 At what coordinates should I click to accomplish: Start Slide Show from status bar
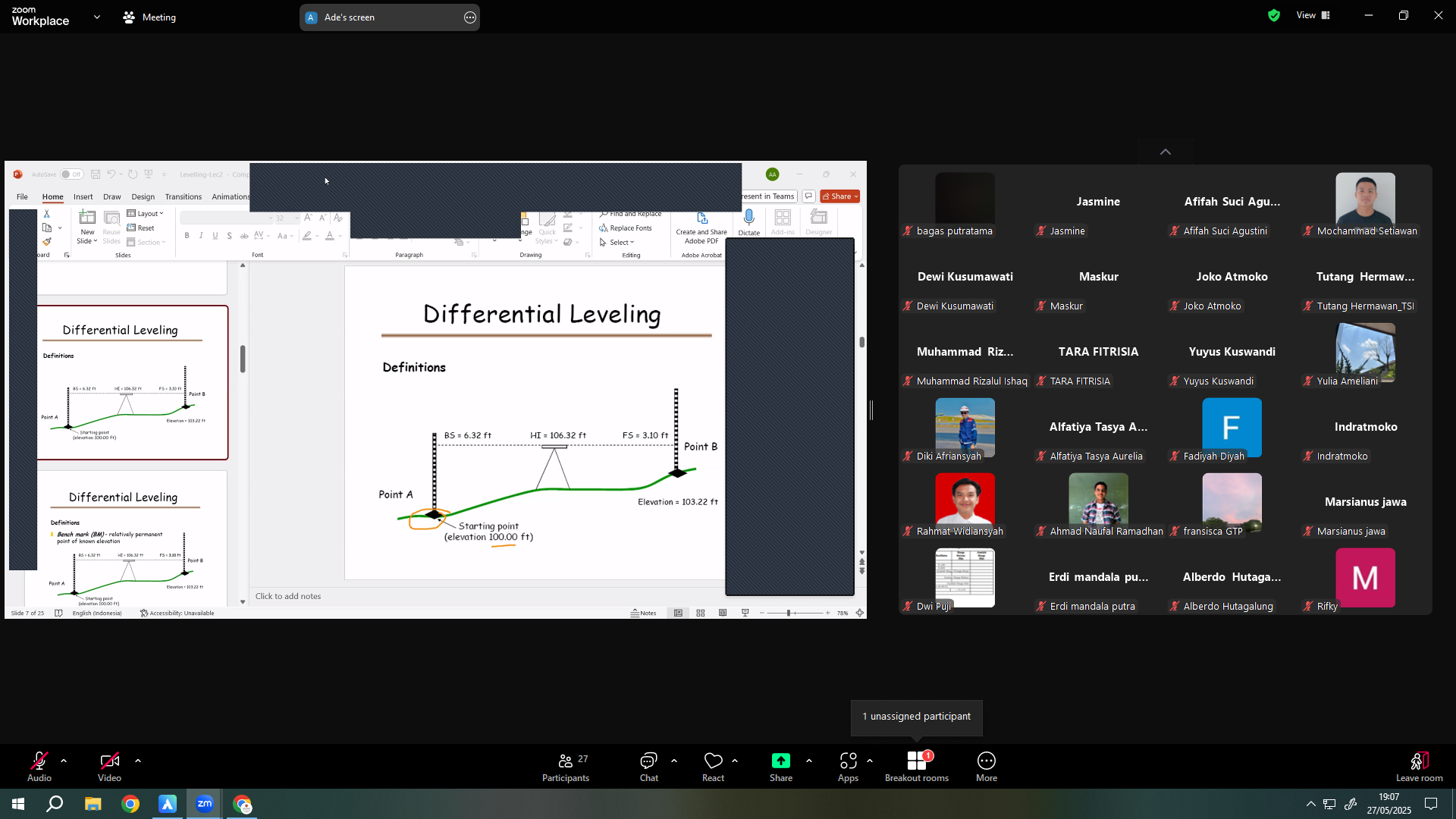(x=745, y=613)
